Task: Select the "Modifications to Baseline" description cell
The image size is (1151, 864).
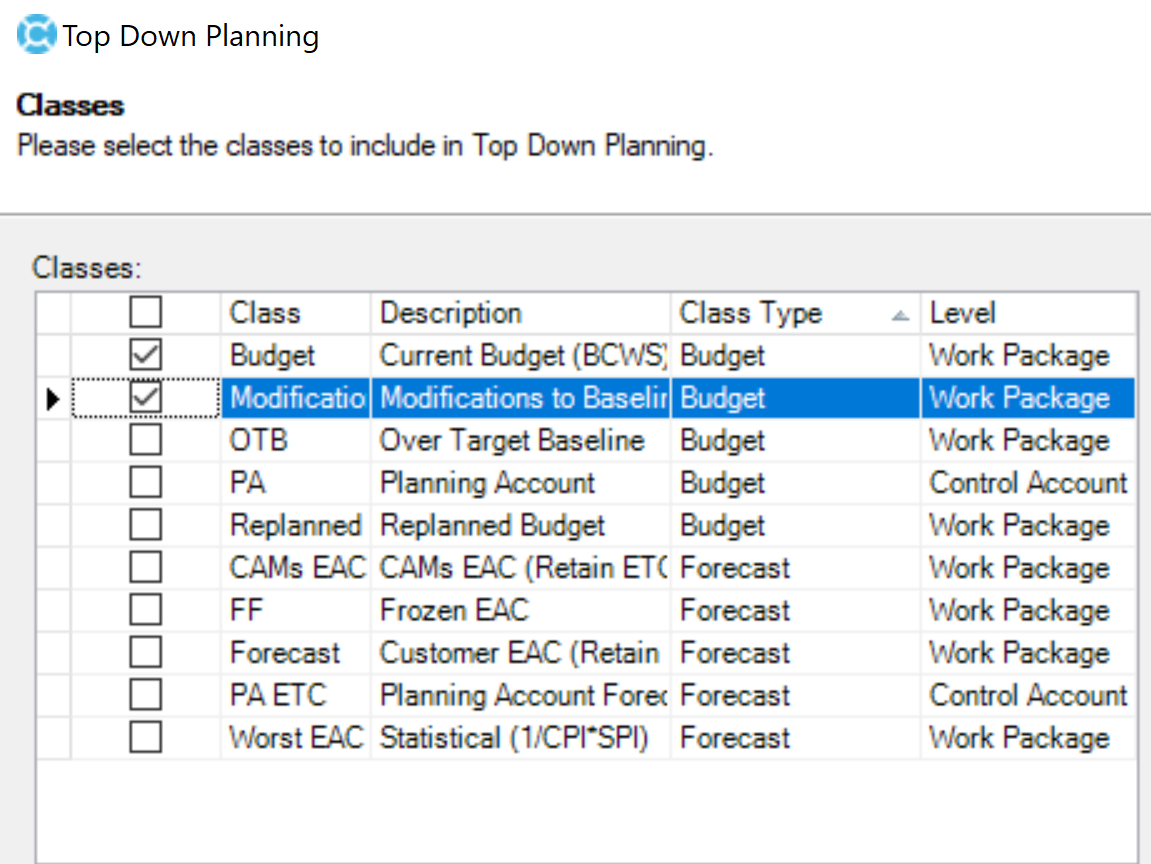Action: click(520, 398)
